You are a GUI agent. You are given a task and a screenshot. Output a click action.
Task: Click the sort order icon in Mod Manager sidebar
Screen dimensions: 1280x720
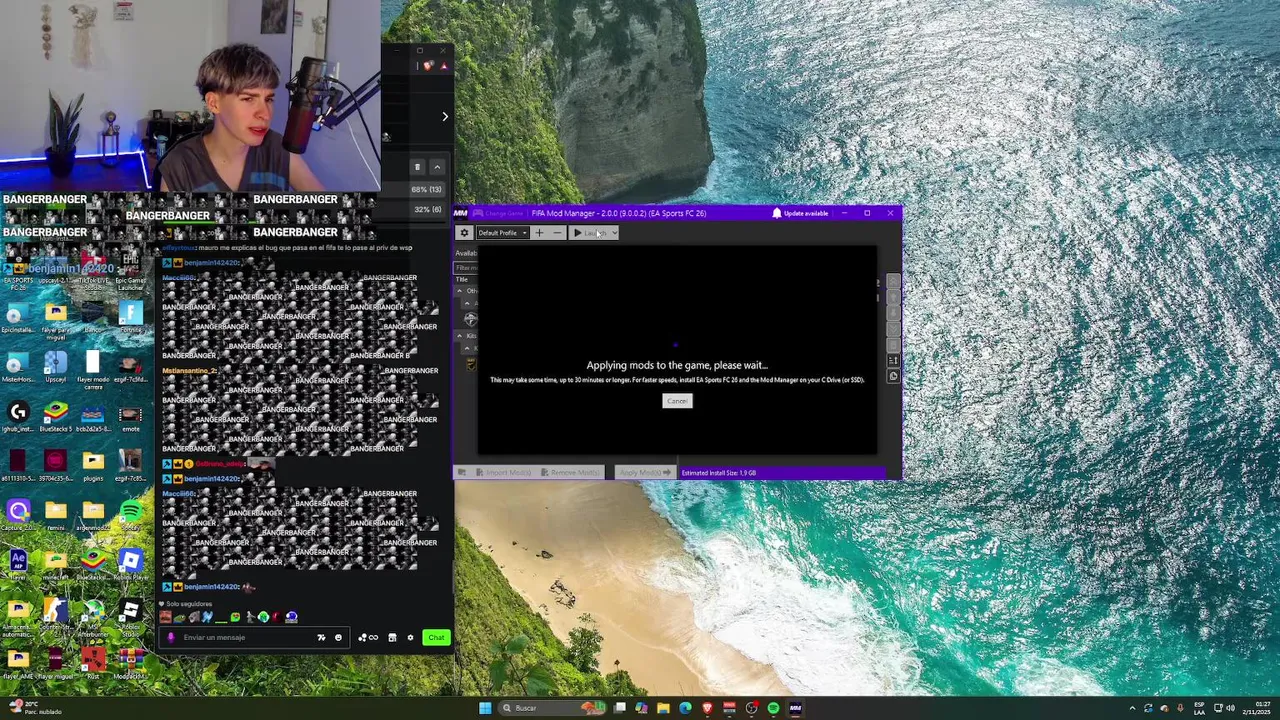pyautogui.click(x=893, y=360)
